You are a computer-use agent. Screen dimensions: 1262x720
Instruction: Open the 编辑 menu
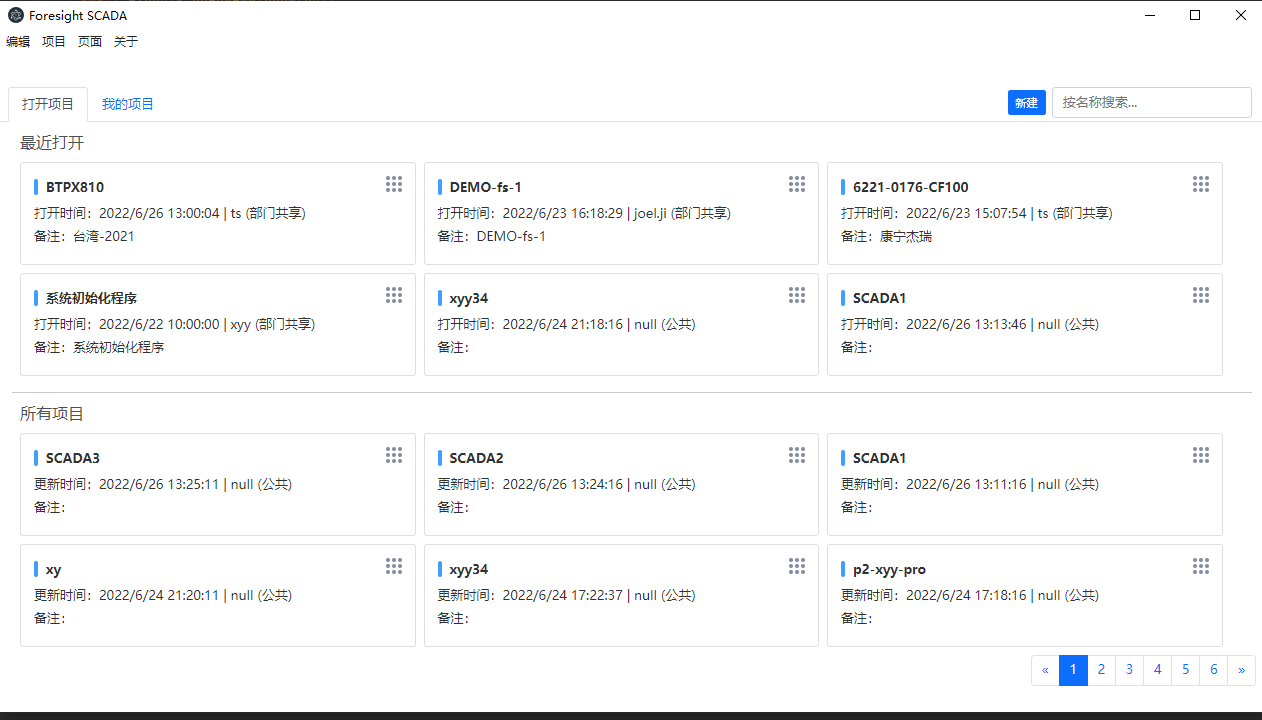coord(18,42)
